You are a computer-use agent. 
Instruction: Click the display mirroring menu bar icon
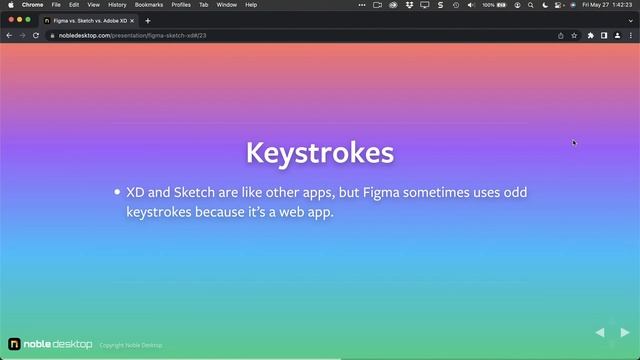pos(424,5)
